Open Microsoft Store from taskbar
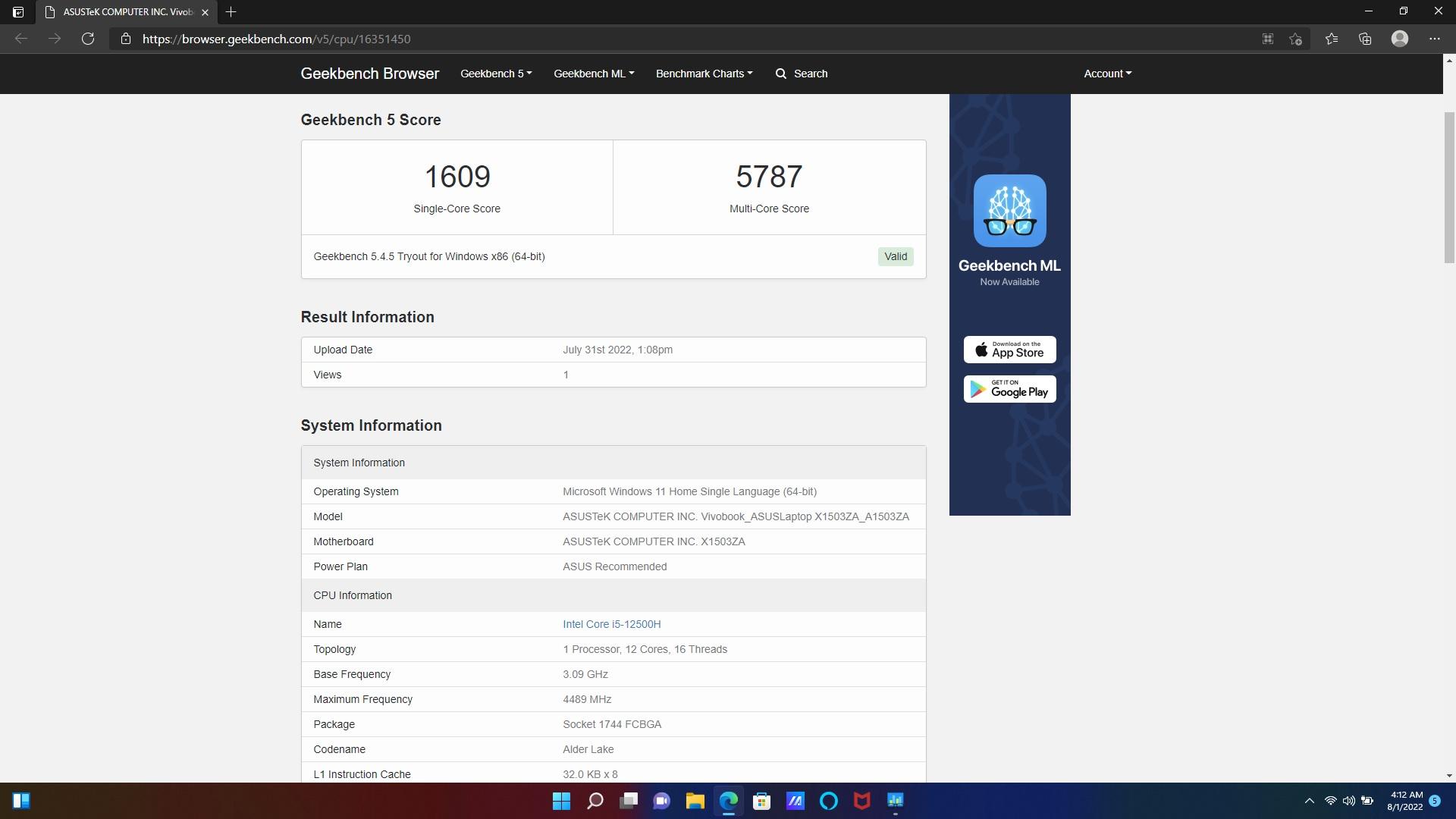This screenshot has width=1456, height=819. click(761, 801)
